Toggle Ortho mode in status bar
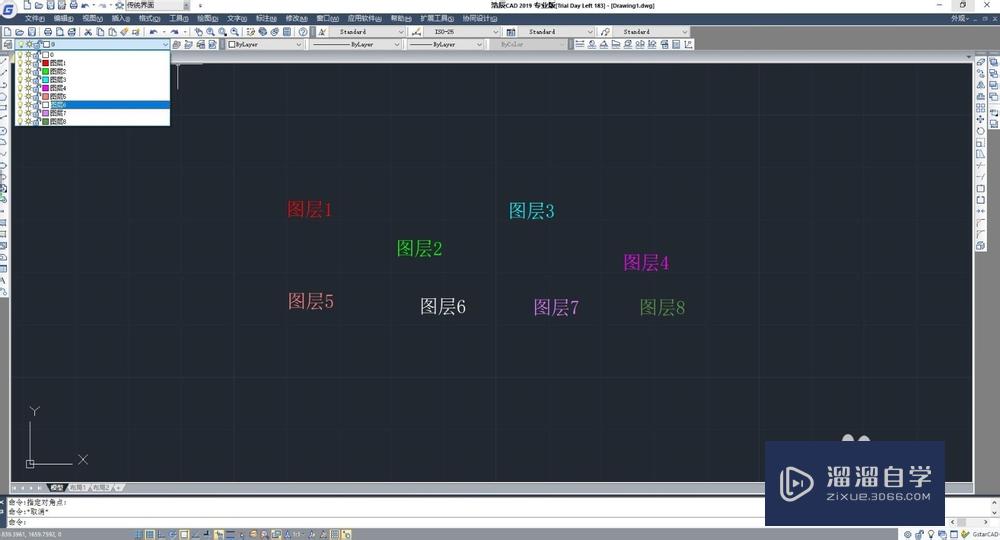The image size is (1000, 540). coord(161,534)
